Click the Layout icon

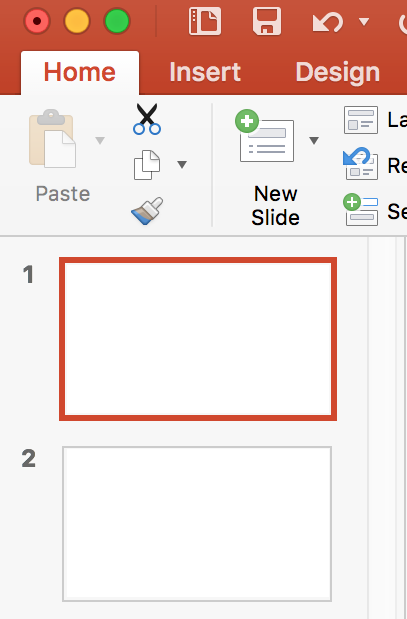coord(361,120)
